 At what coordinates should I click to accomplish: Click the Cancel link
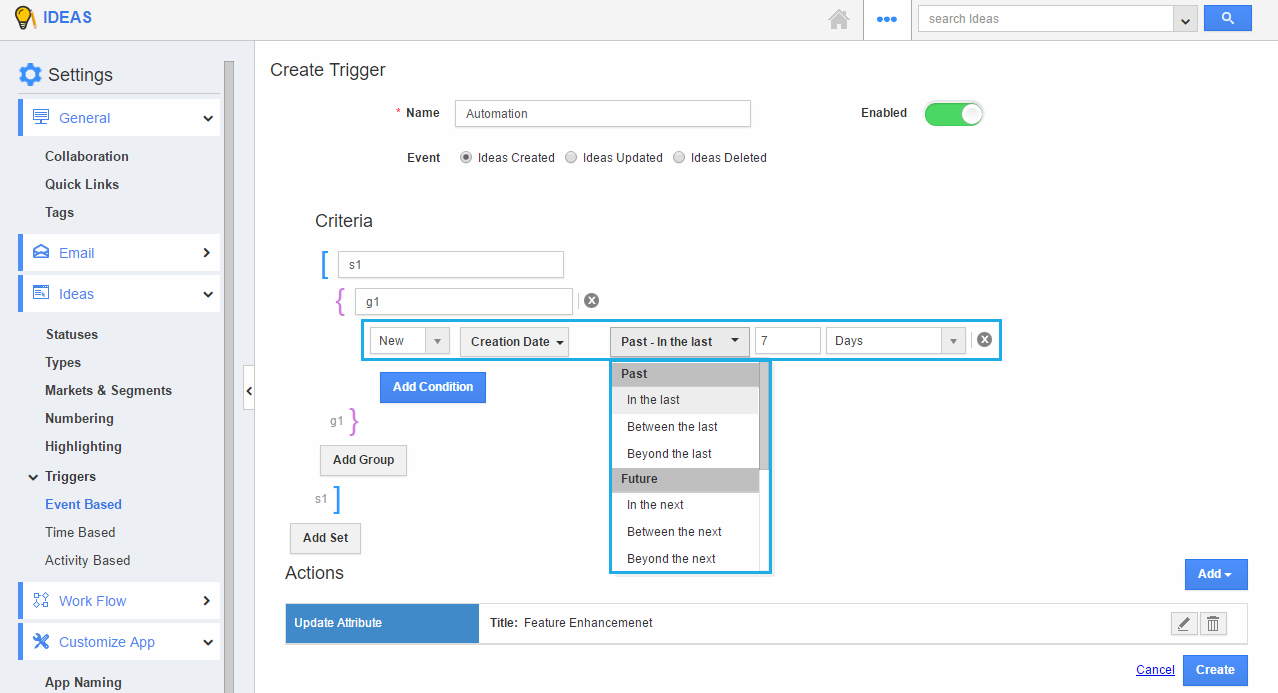[x=1155, y=670]
